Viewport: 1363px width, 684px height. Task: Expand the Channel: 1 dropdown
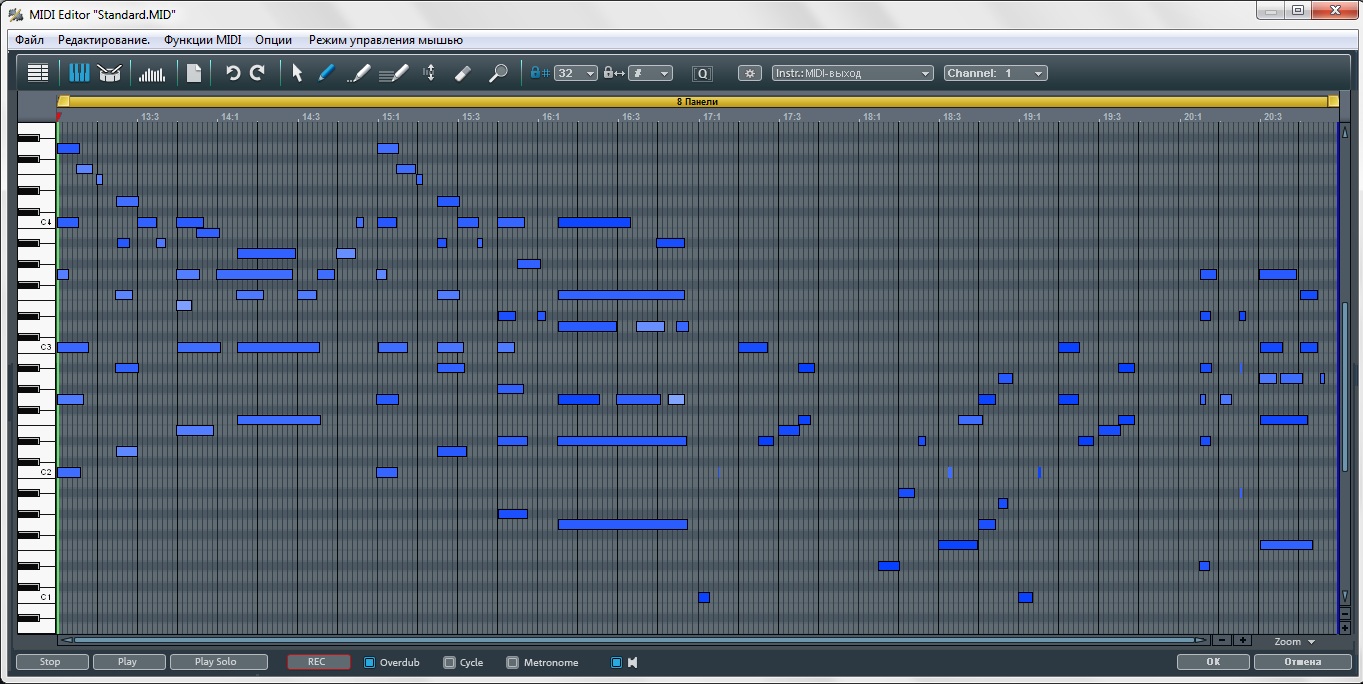(995, 73)
